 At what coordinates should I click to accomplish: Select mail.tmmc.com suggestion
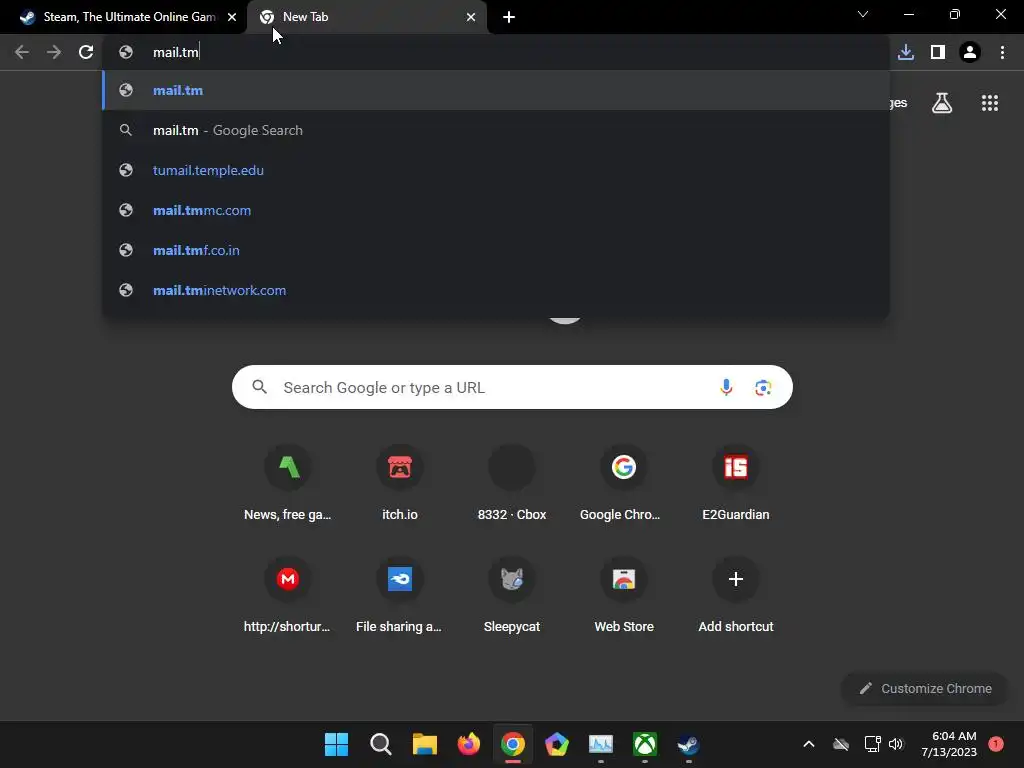[x=496, y=210]
